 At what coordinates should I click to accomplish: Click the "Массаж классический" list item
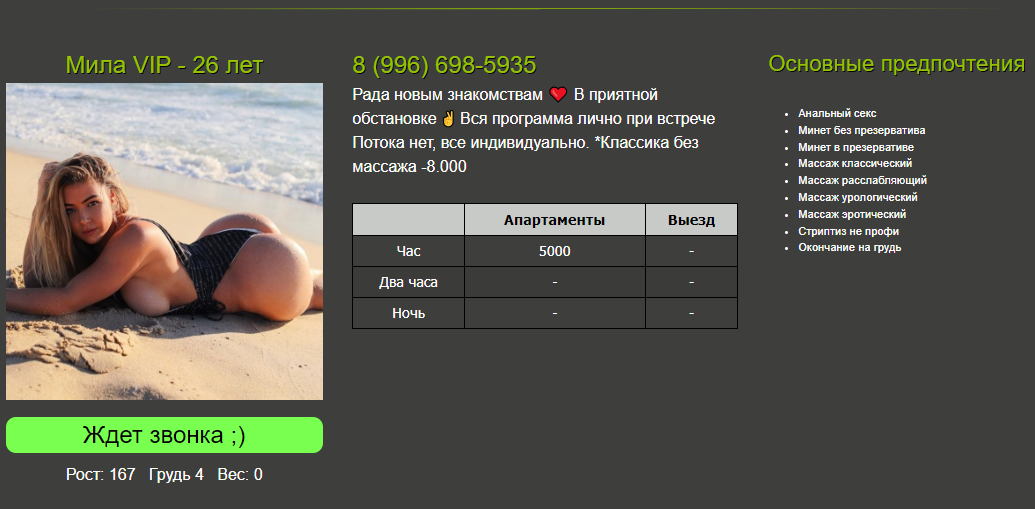coord(855,163)
